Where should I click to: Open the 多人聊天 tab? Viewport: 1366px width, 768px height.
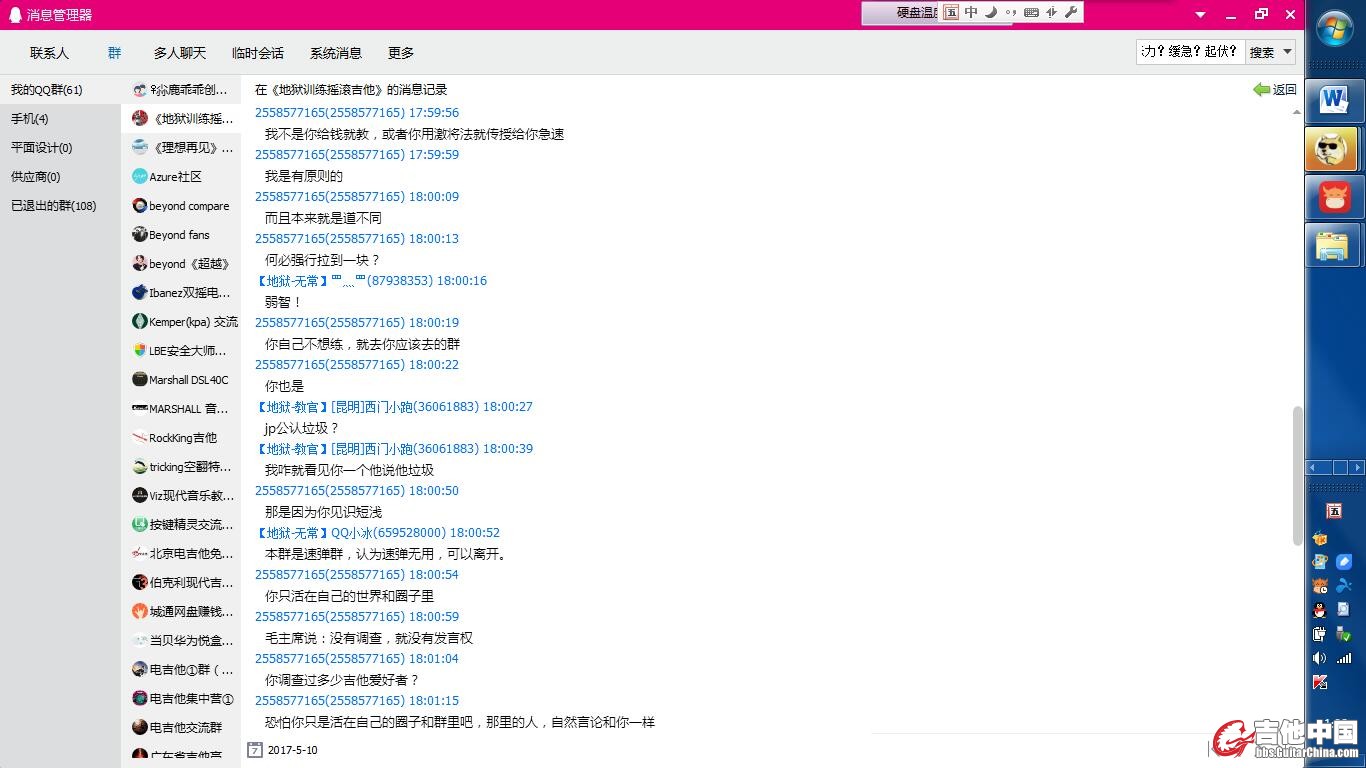179,53
